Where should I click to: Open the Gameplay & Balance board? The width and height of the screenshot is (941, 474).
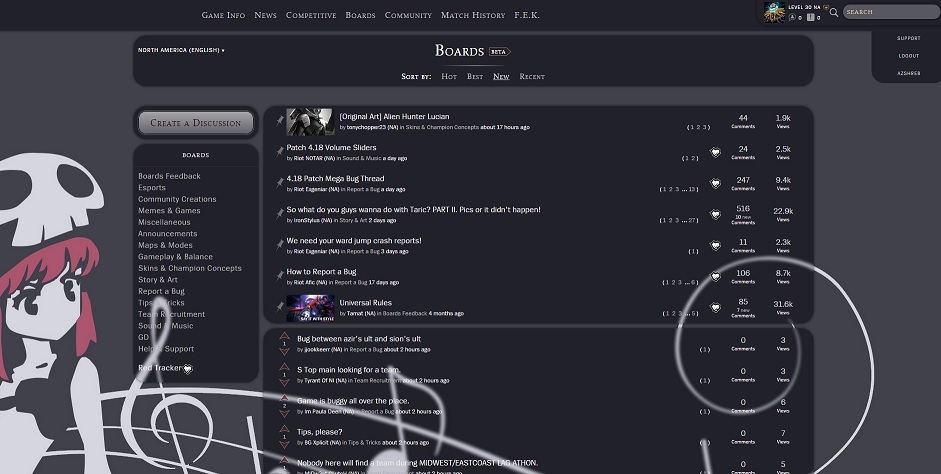pyautogui.click(x=175, y=257)
